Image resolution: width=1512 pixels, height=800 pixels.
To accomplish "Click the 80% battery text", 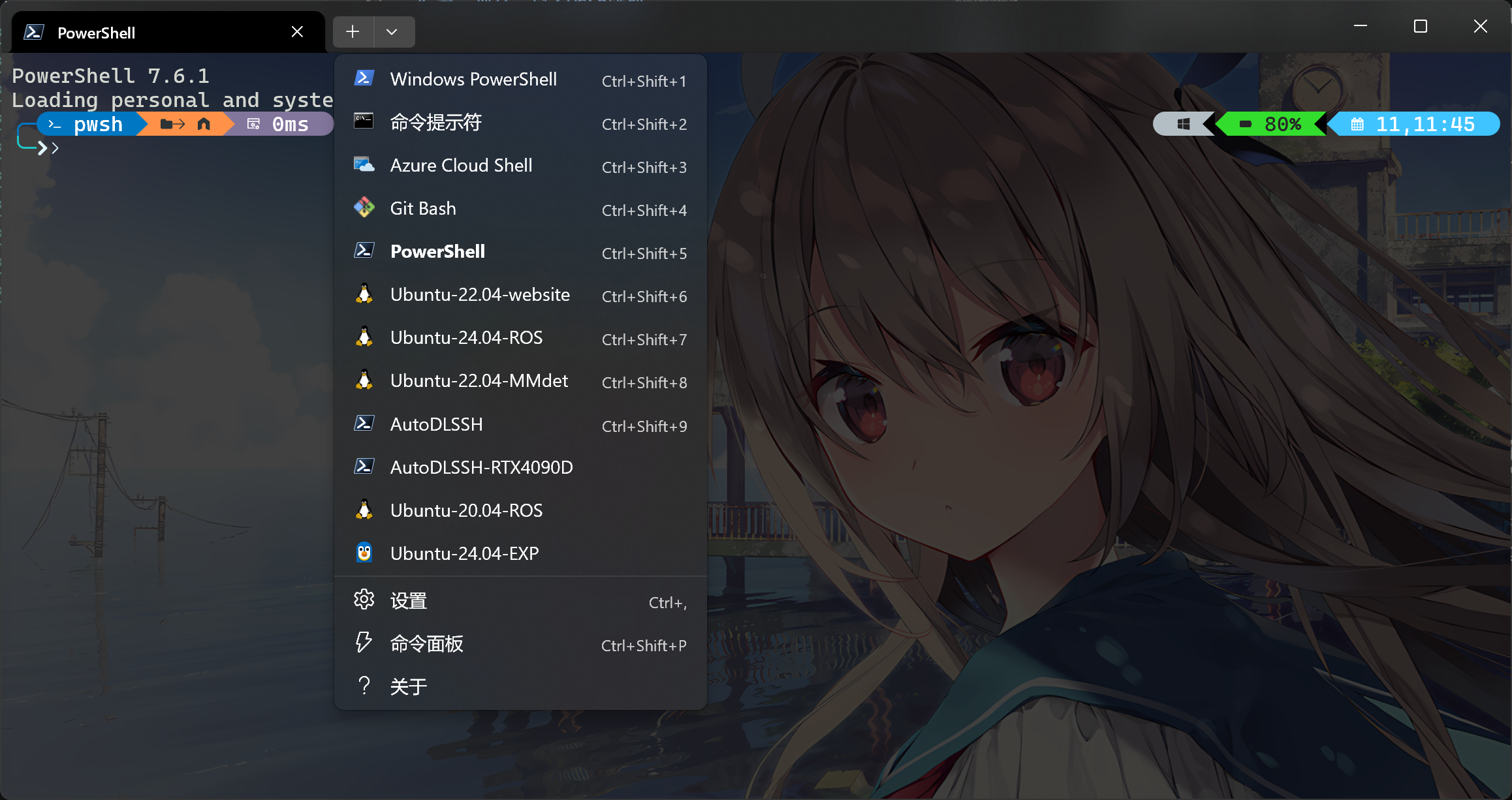I will (1282, 124).
